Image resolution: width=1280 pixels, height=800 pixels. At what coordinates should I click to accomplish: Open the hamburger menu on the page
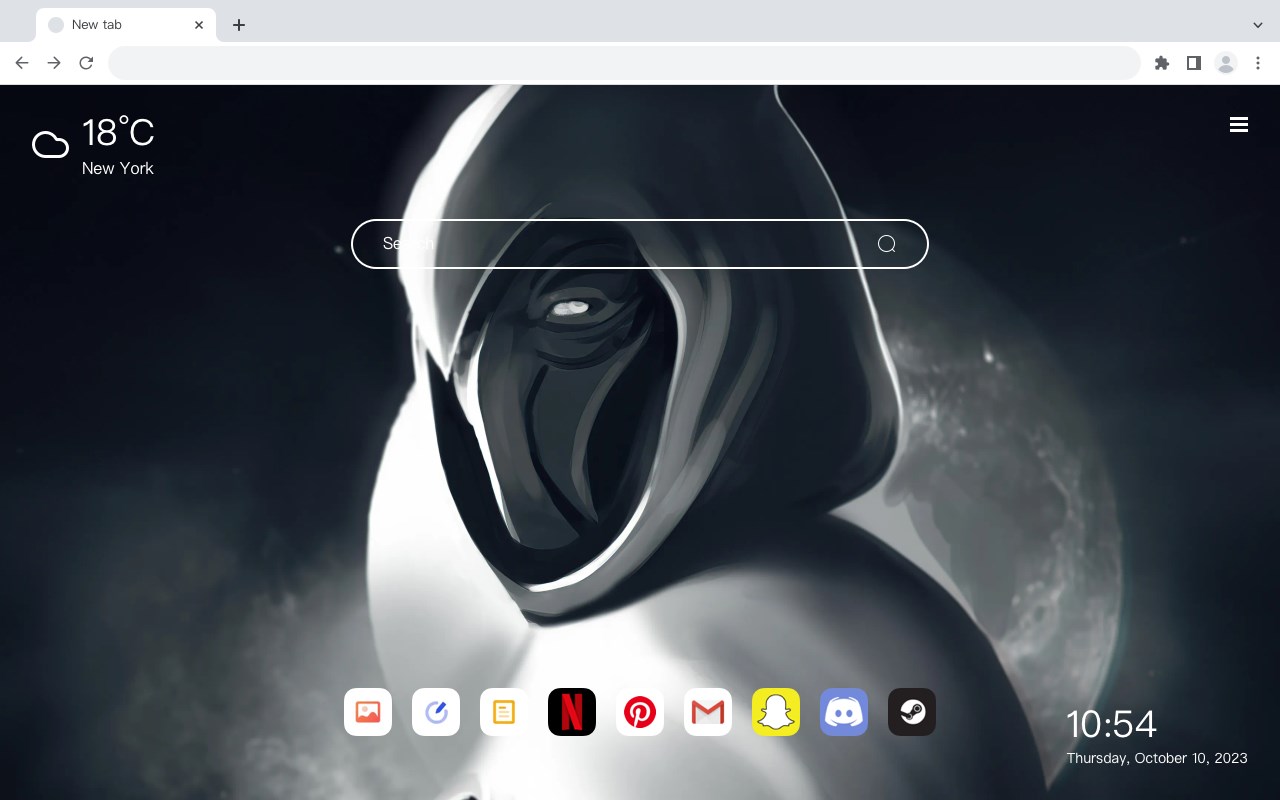[1239, 125]
